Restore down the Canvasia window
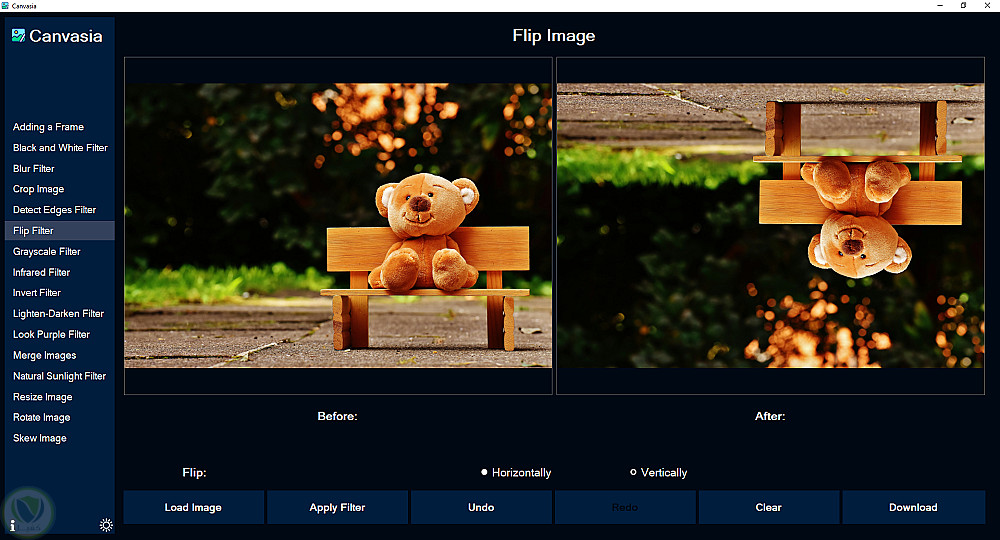Image resolution: width=1000 pixels, height=540 pixels. pos(963,5)
